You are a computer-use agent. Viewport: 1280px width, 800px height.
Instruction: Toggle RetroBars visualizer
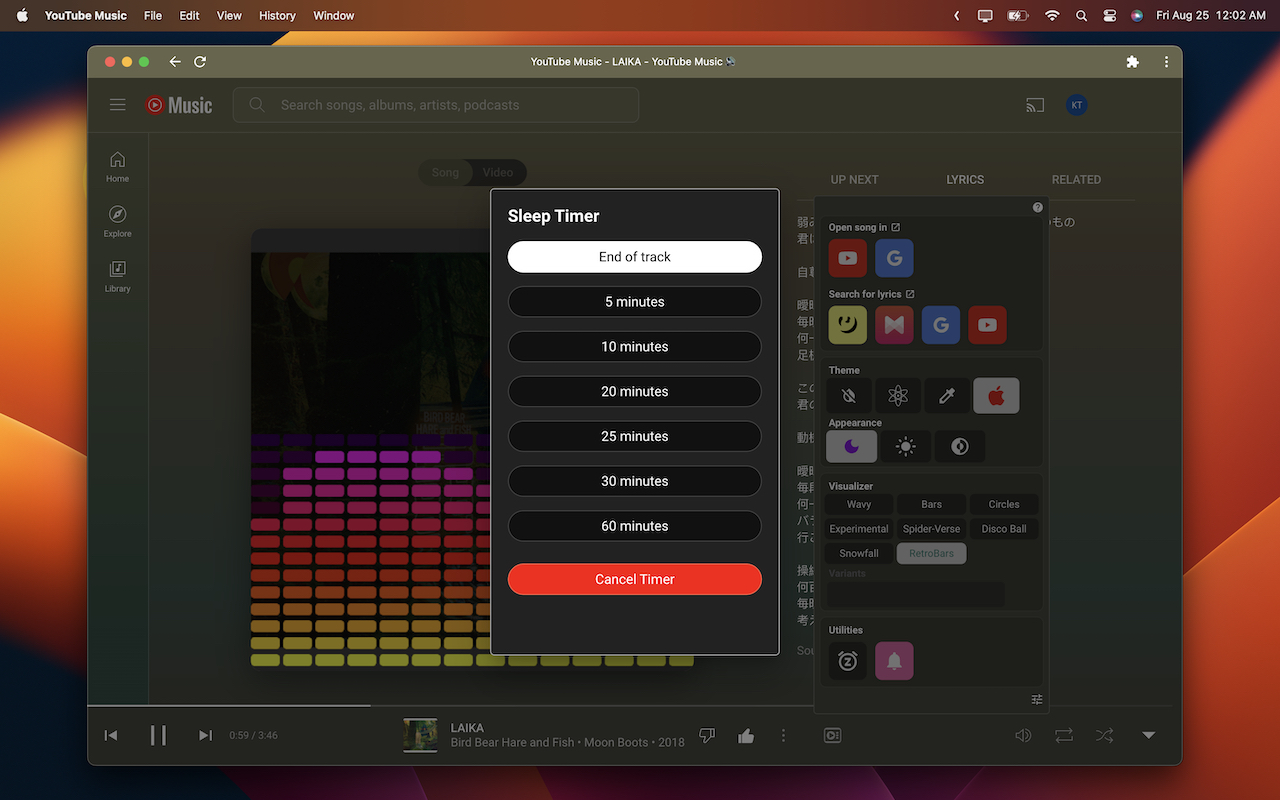932,553
